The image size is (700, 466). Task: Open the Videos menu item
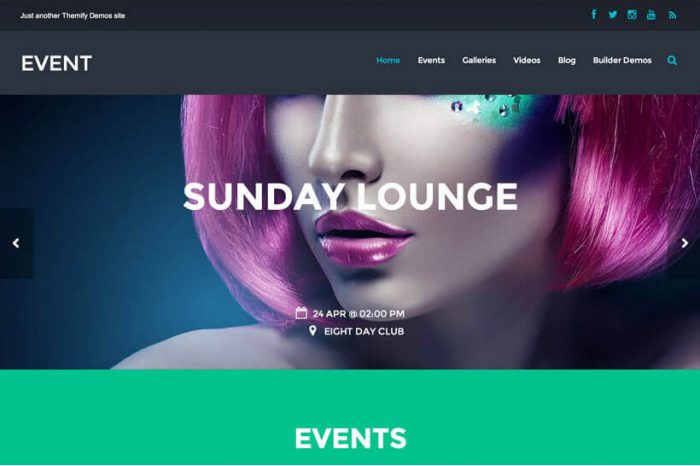(527, 60)
